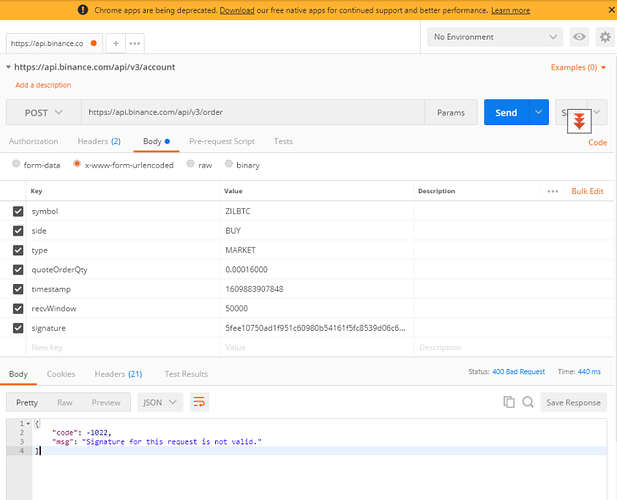Screen dimensions: 617x500
Task: Select the raw body type option
Action: 204,164
